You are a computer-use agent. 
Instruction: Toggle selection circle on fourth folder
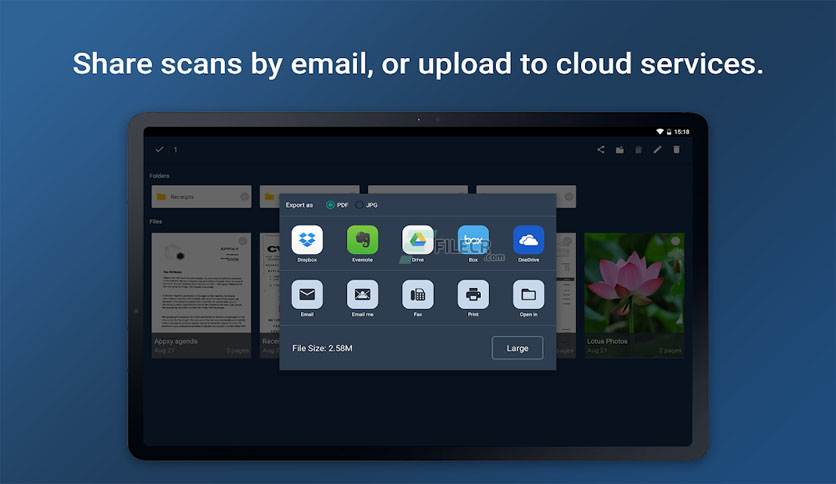[568, 197]
